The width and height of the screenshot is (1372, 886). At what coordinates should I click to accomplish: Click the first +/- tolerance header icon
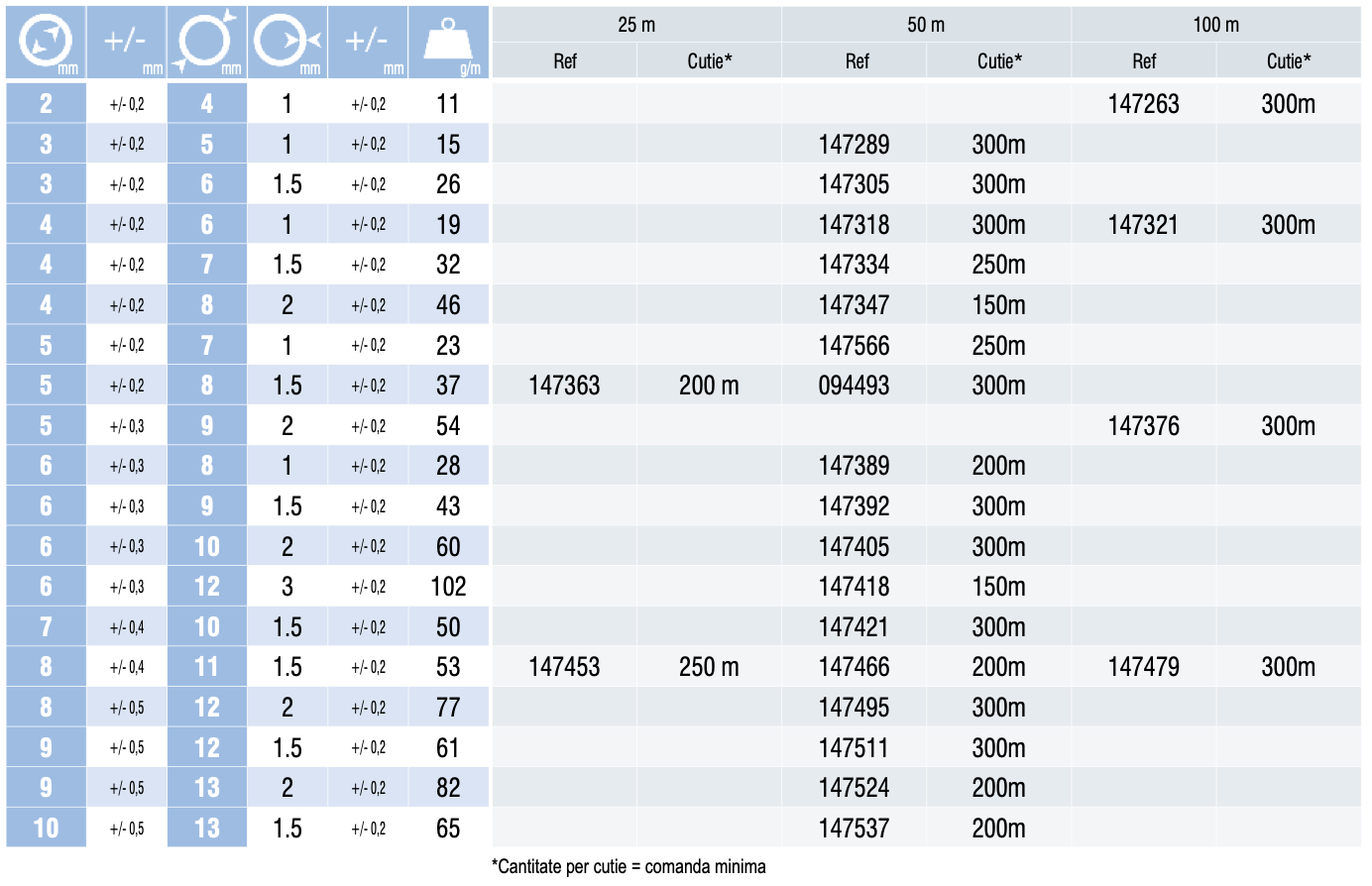coord(125,41)
